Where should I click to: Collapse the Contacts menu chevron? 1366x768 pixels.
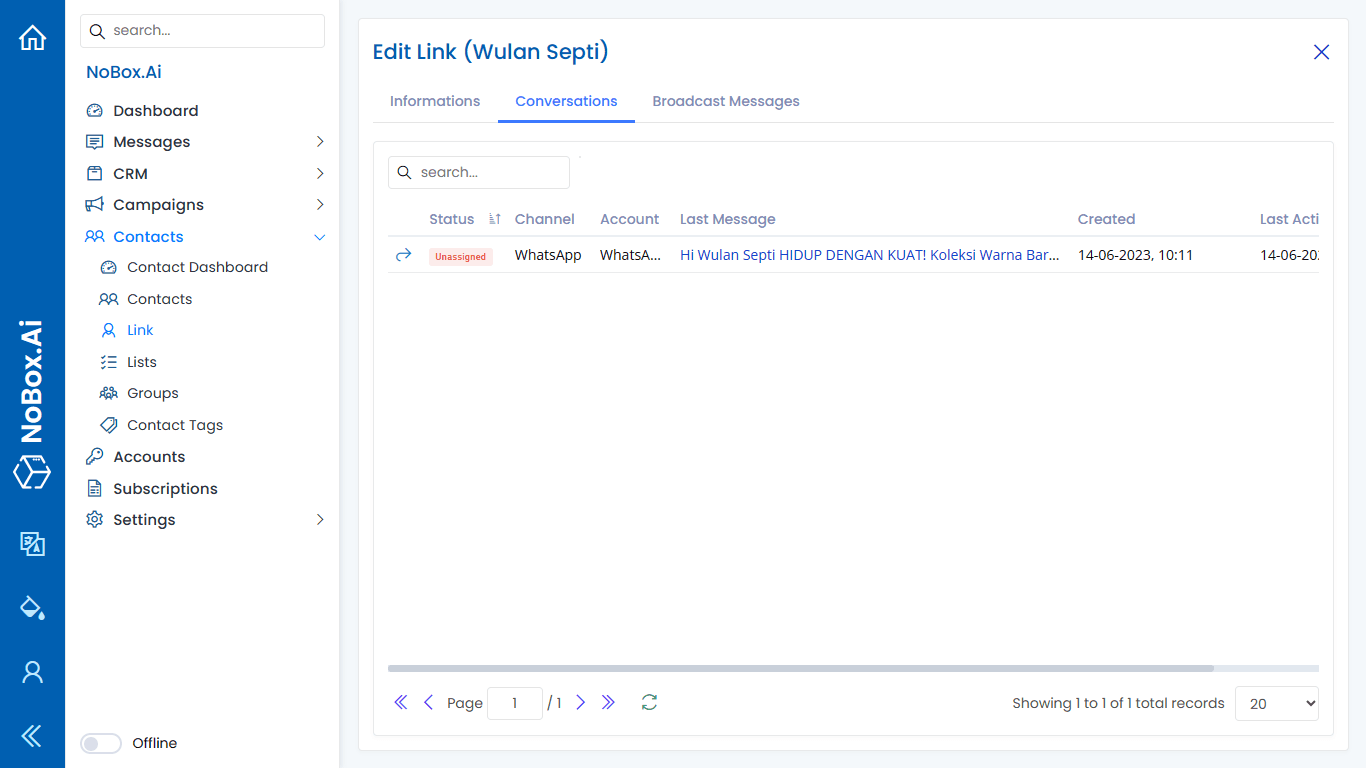(320, 236)
